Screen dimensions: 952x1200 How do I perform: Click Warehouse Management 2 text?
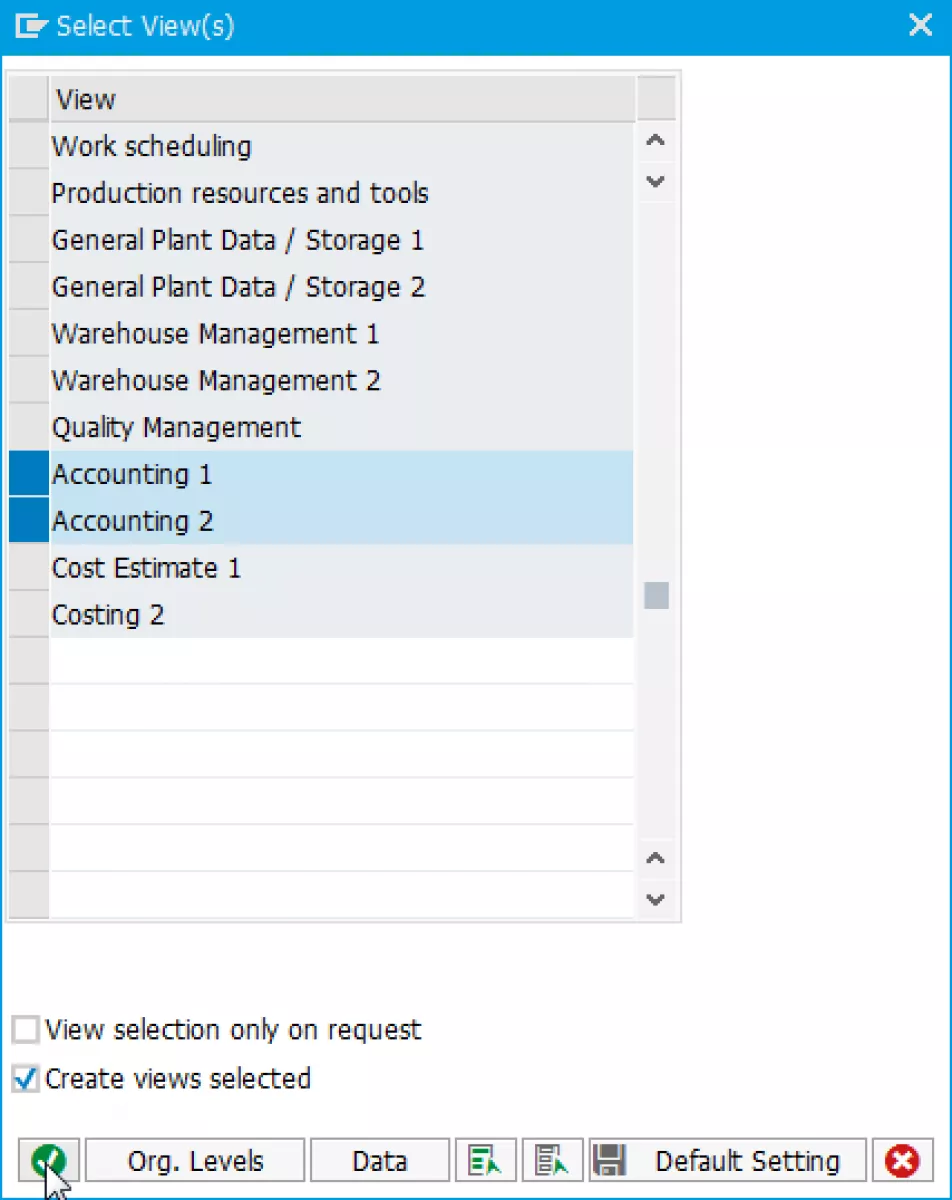point(216,381)
